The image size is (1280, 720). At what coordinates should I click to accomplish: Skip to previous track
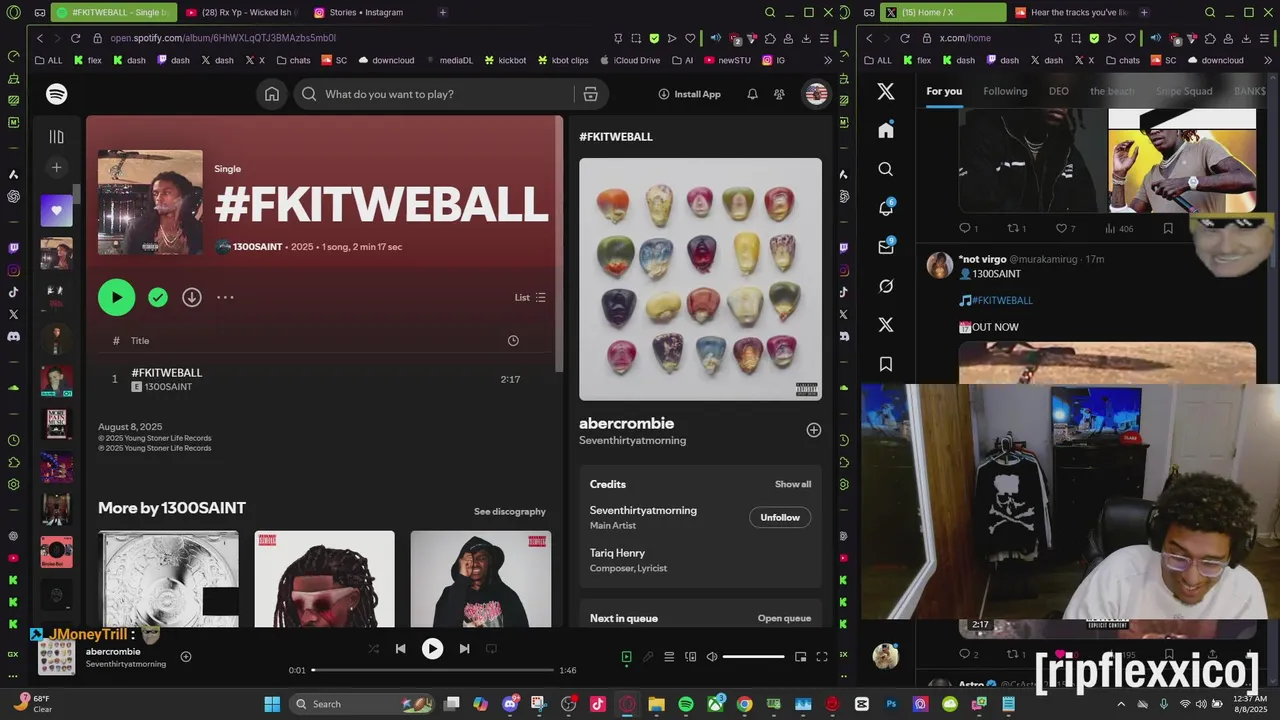coord(400,648)
